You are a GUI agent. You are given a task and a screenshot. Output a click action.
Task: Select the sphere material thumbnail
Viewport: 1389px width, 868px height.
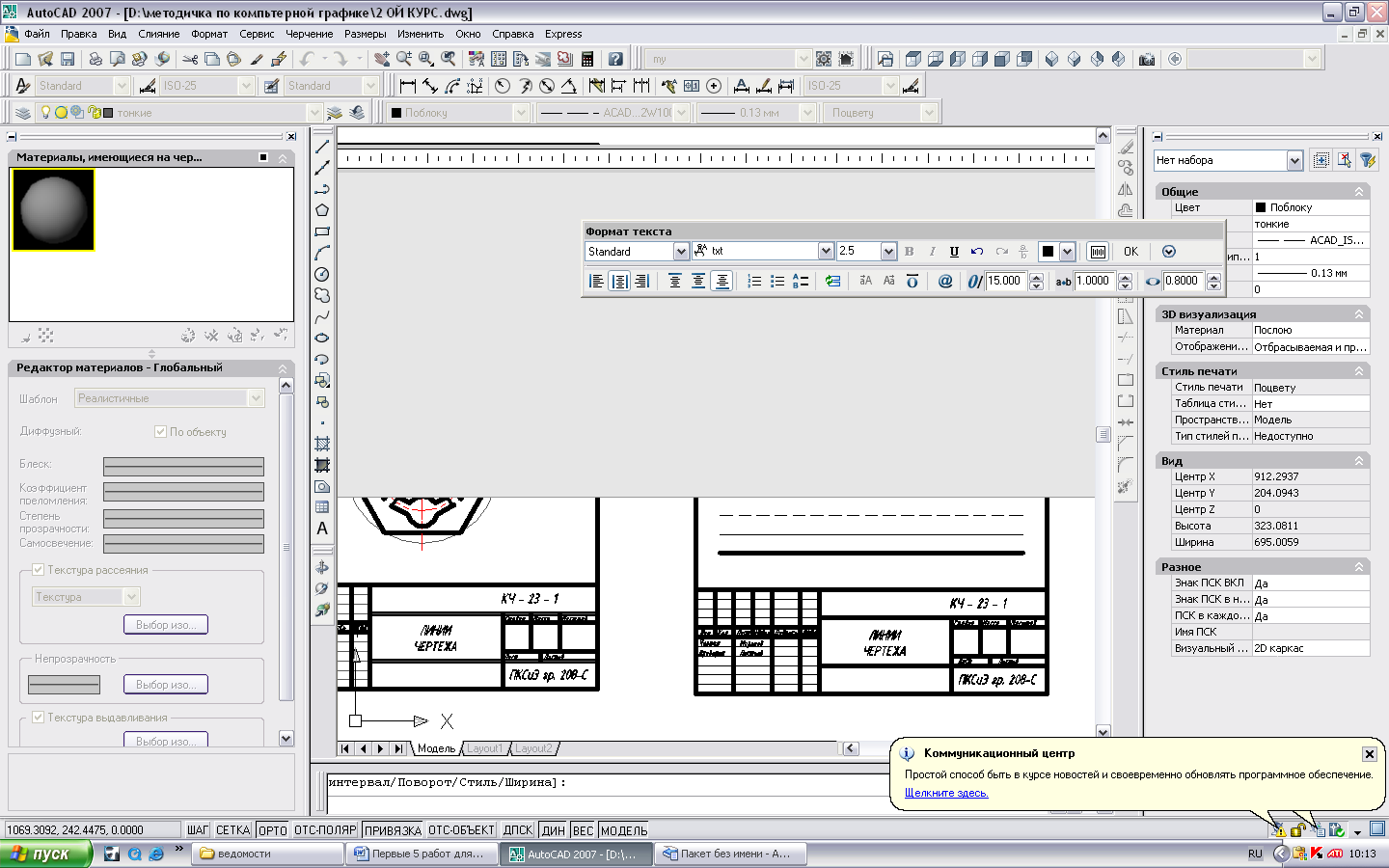click(x=53, y=209)
